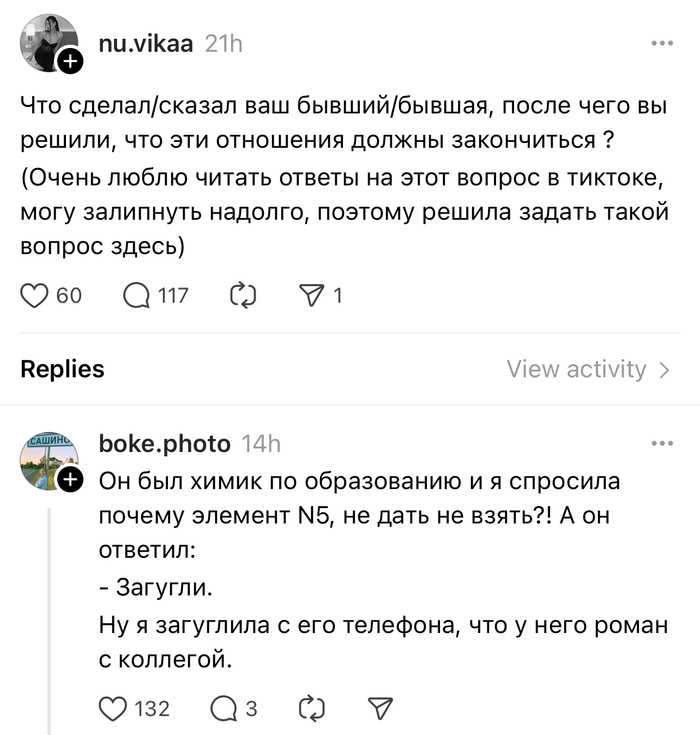700x735 pixels.
Task: Share the nu.vikaa post
Action: pyautogui.click(x=315, y=295)
